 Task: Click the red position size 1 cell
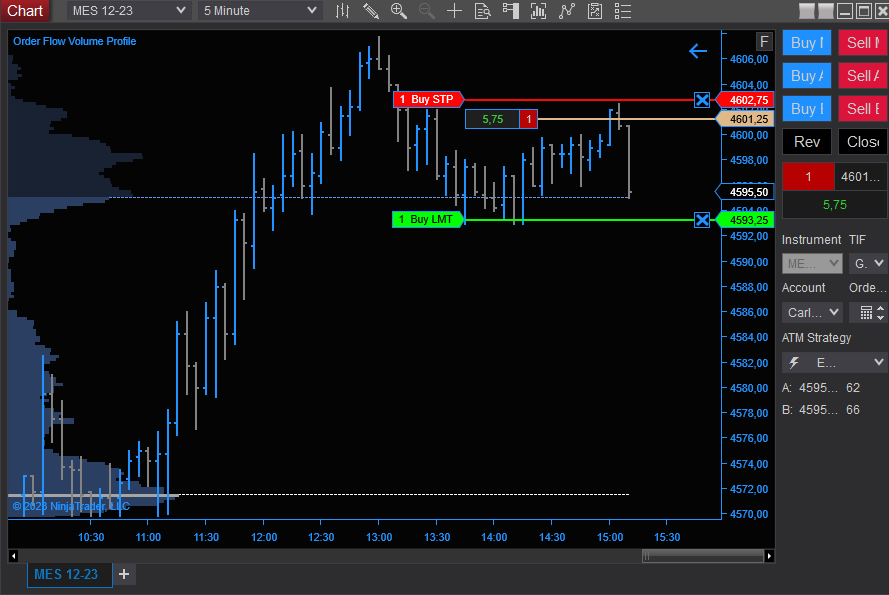coord(808,176)
